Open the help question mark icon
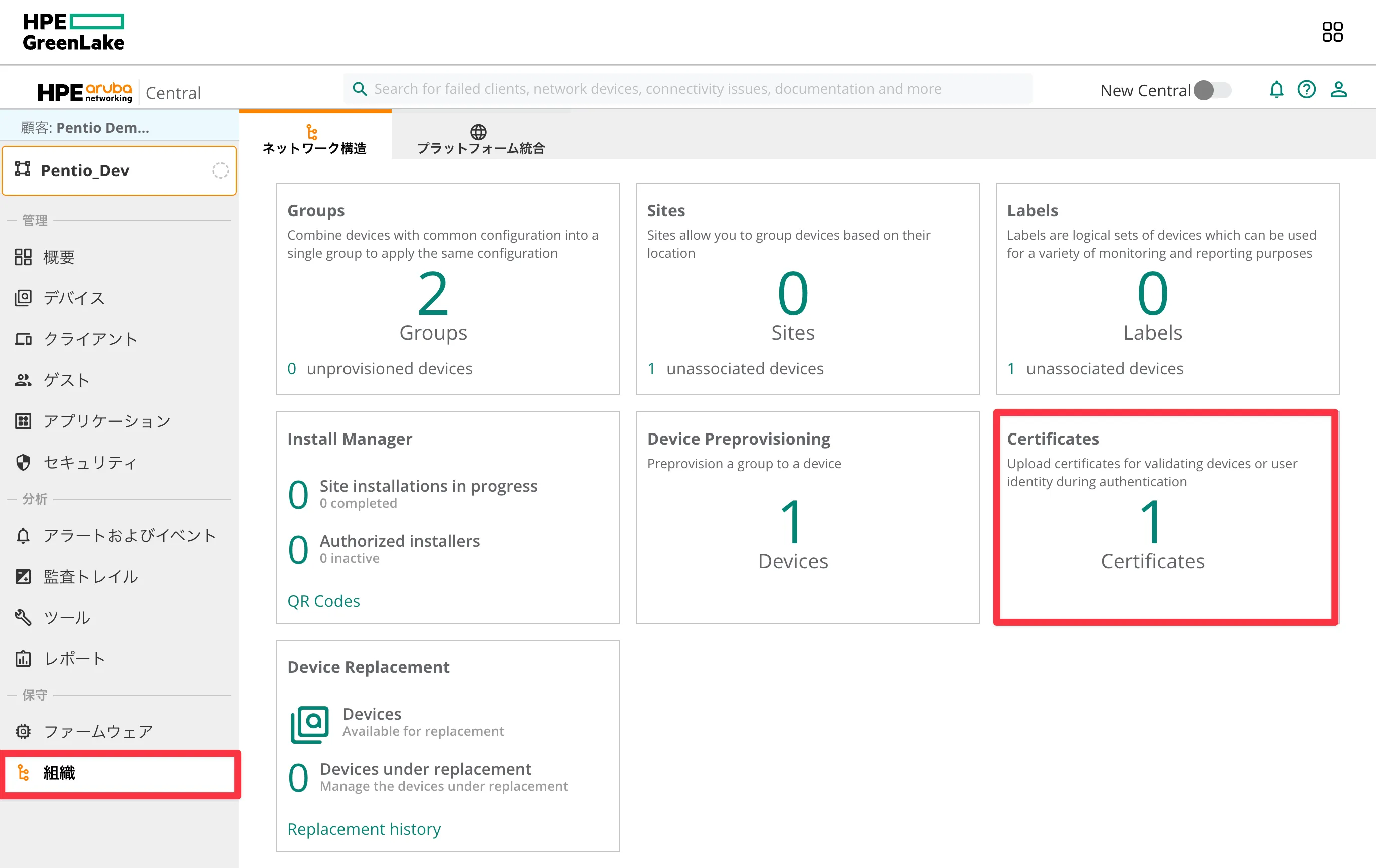 pos(1306,90)
